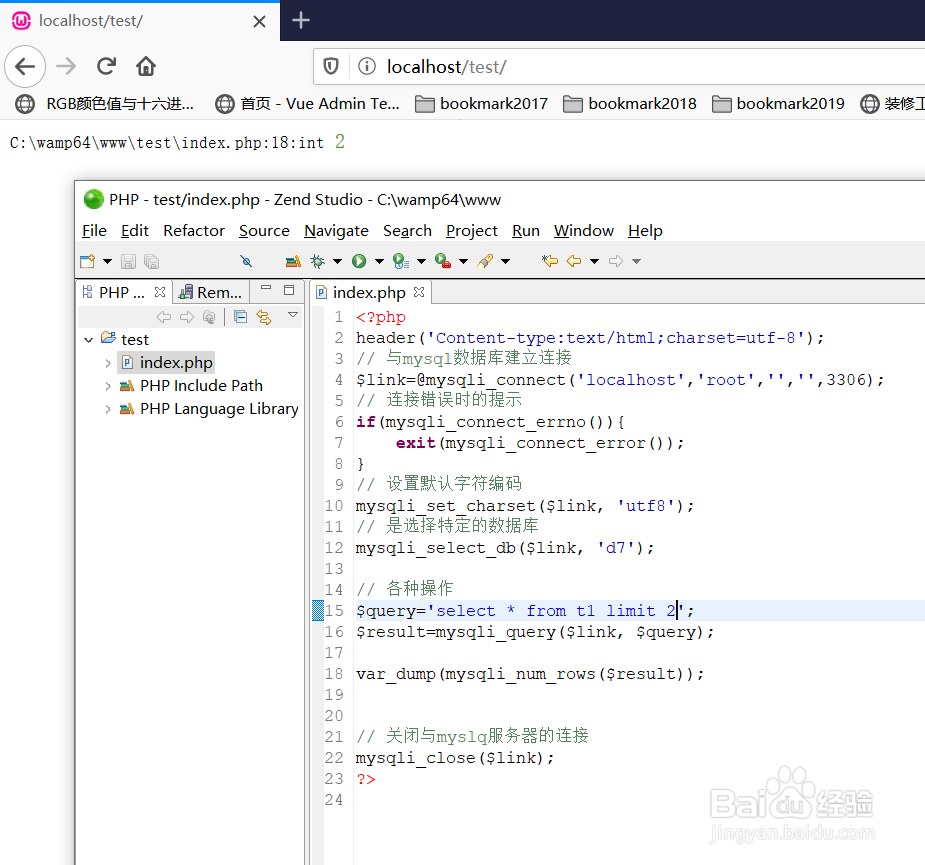Viewport: 925px width, 865px height.
Task: Open the File menu
Action: (x=94, y=231)
